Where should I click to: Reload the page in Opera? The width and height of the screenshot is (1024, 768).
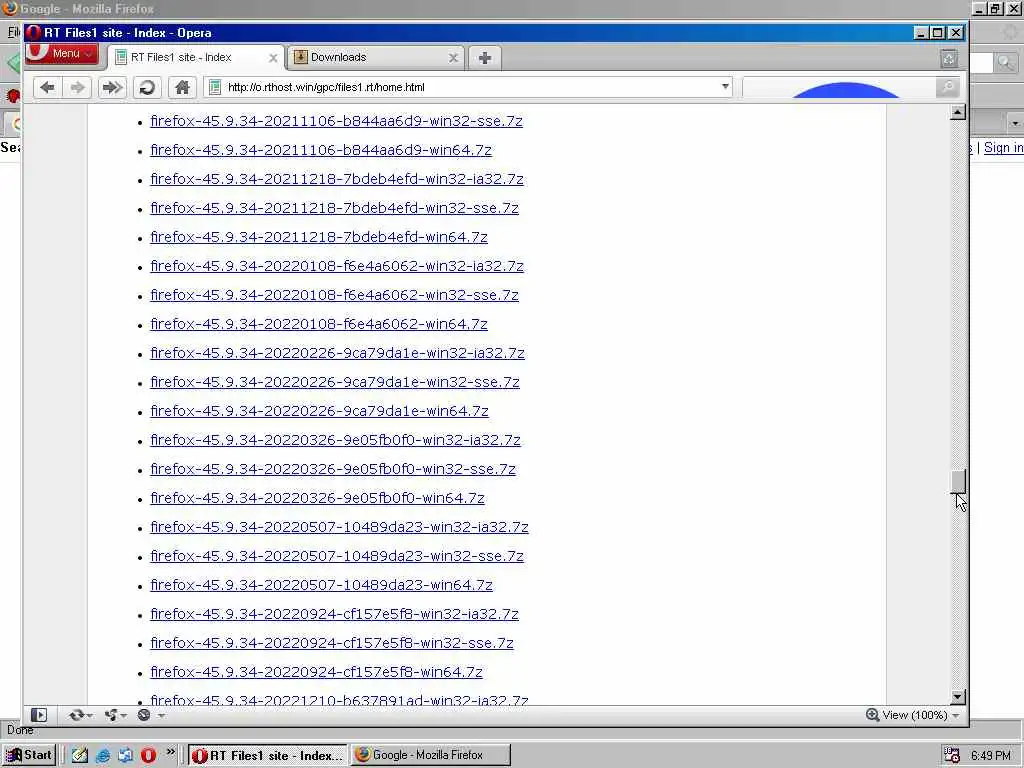point(148,88)
